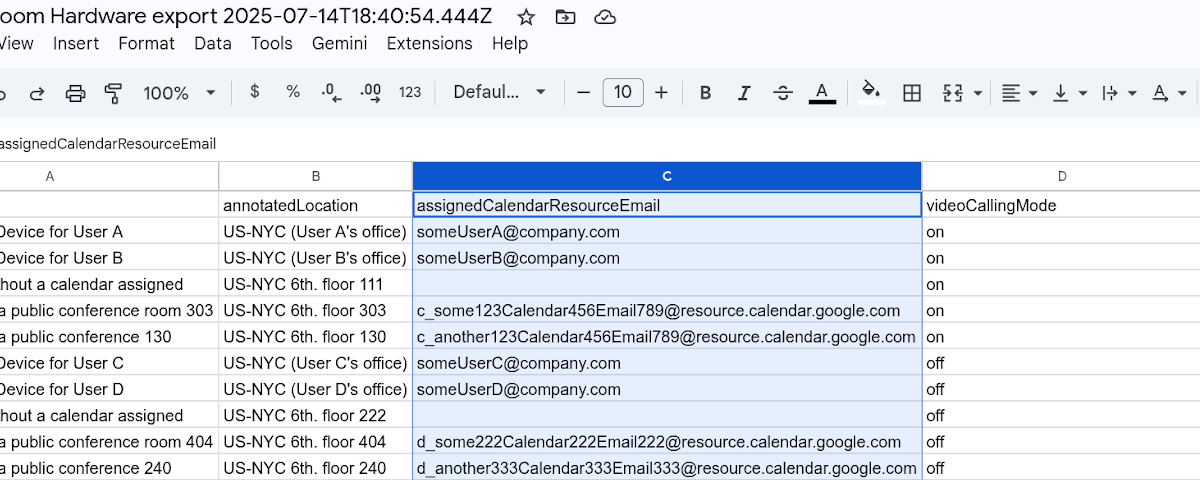This screenshot has height=480, width=1200.
Task: Format selection as currency
Action: pos(255,92)
